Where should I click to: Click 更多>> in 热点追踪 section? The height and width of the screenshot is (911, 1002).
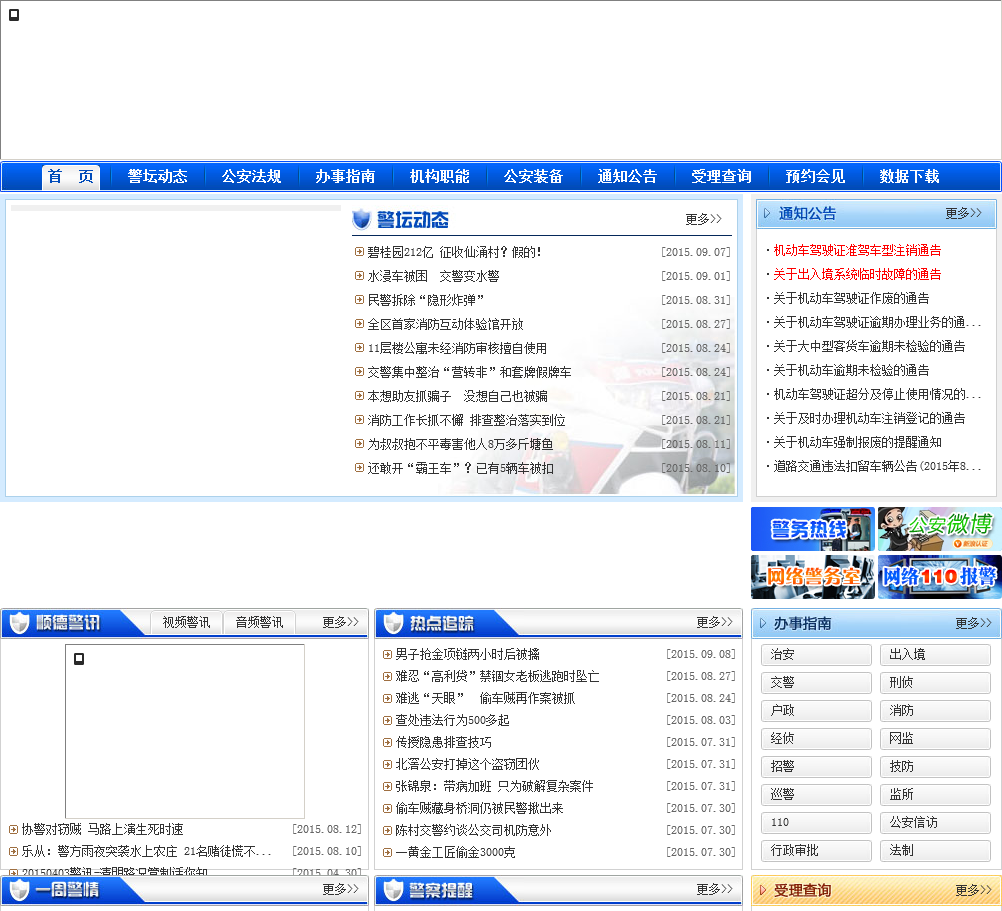coord(714,622)
